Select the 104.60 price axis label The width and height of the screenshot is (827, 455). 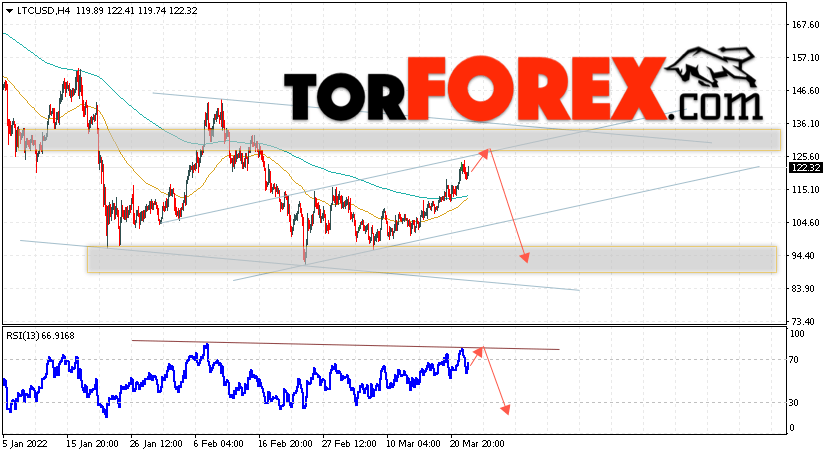point(806,222)
